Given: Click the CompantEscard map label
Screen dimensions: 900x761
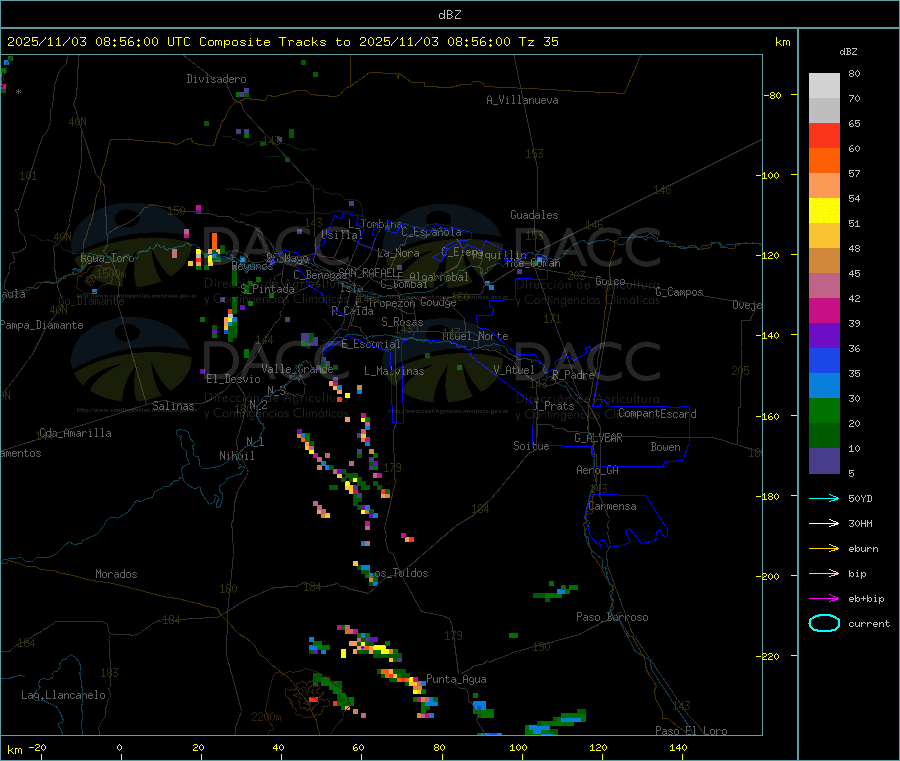Looking at the screenshot, I should [657, 414].
